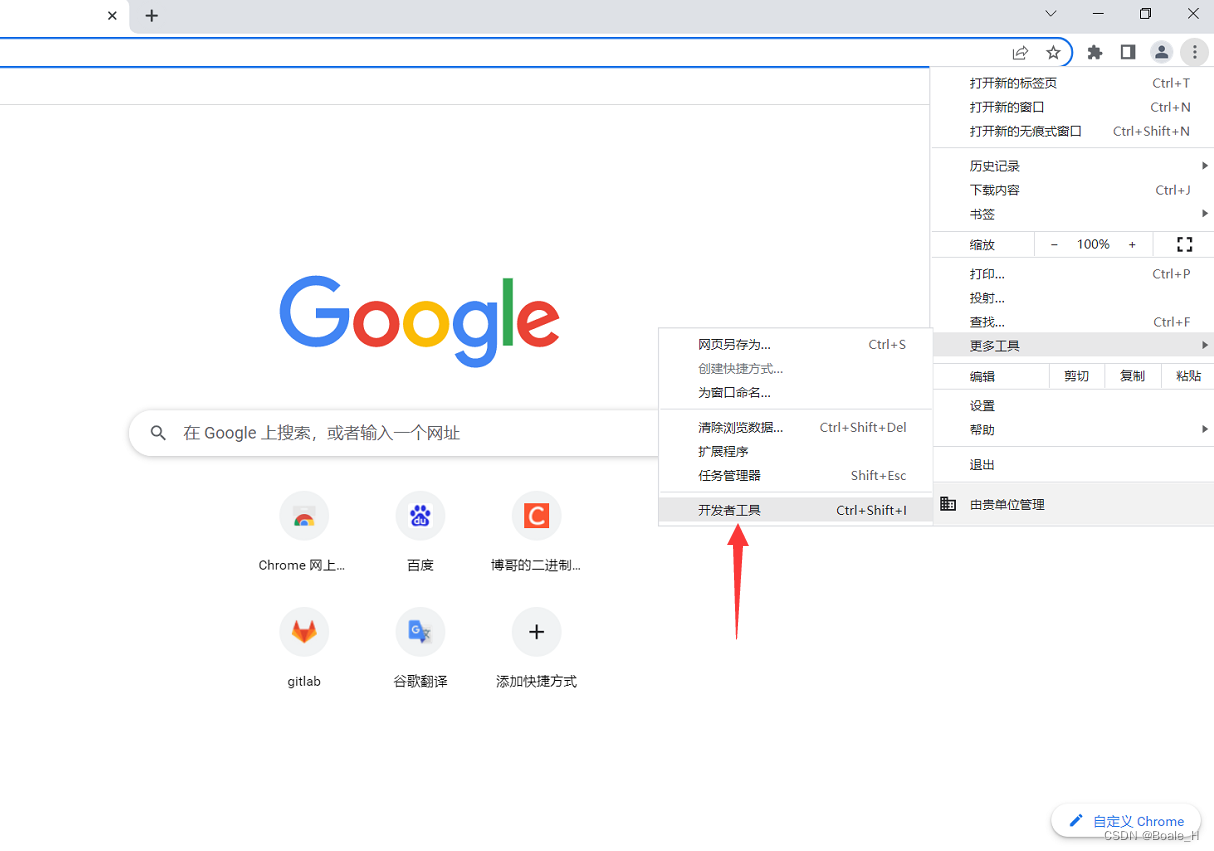Click the three-dot Chrome menu icon
The height and width of the screenshot is (851, 1214).
[x=1194, y=52]
